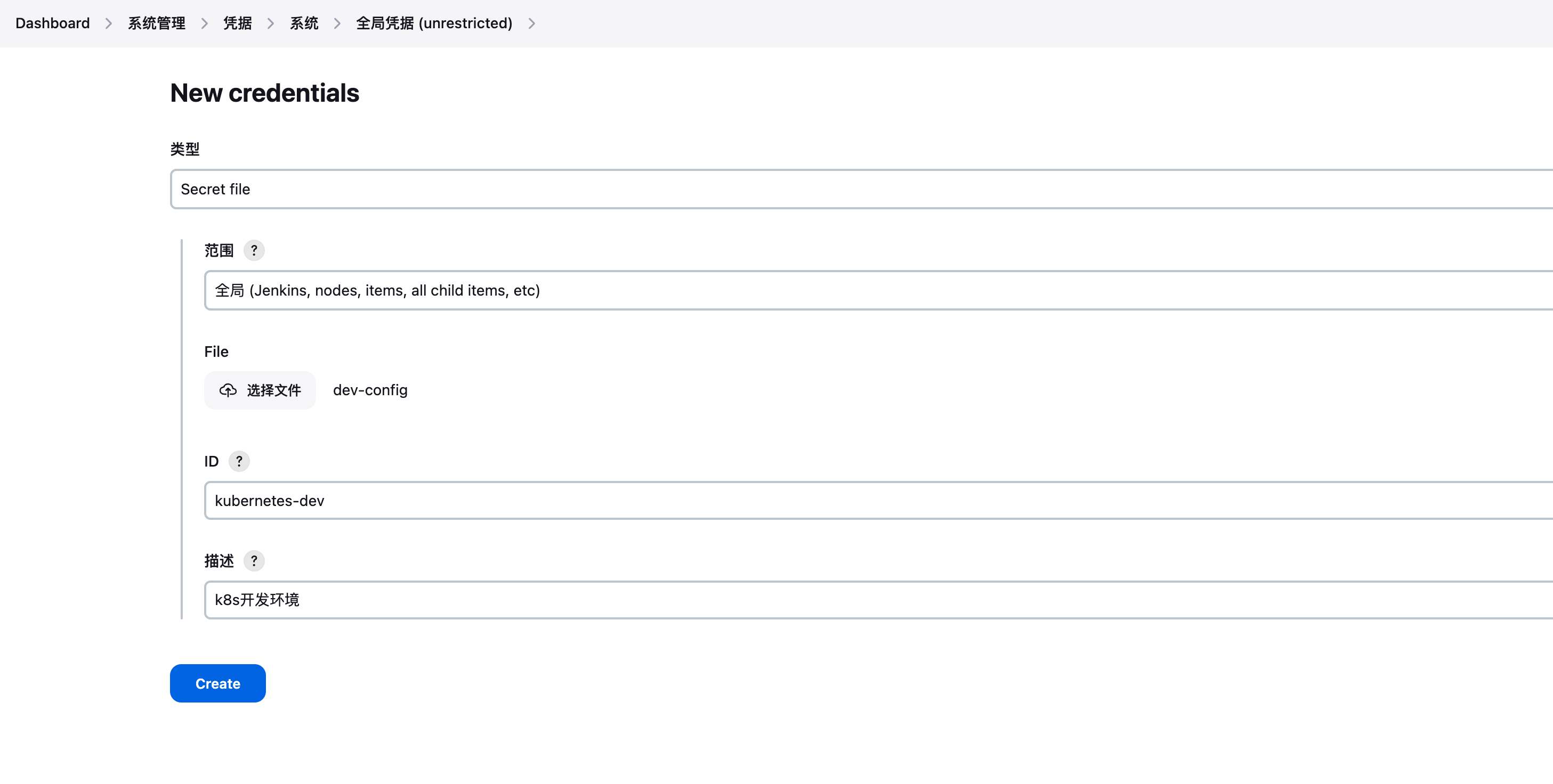Image resolution: width=1553 pixels, height=784 pixels.
Task: Show help for 描述 field
Action: click(254, 561)
